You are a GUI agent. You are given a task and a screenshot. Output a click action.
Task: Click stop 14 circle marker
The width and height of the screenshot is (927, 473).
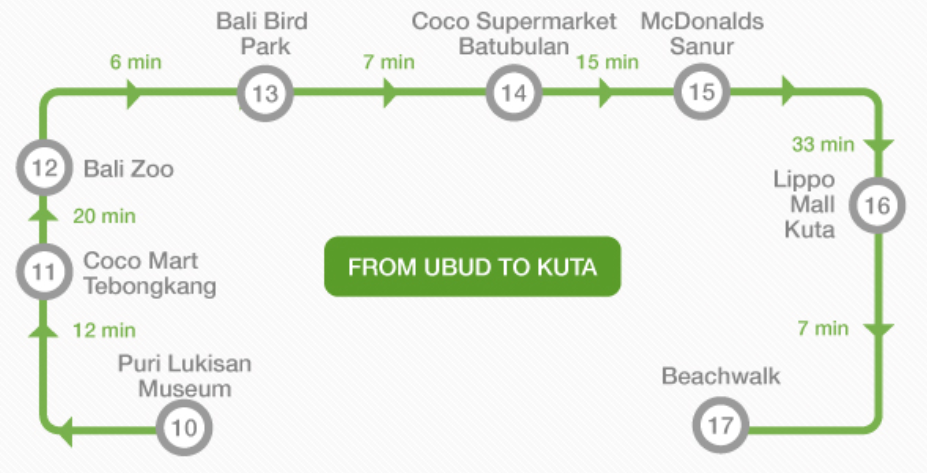[514, 93]
